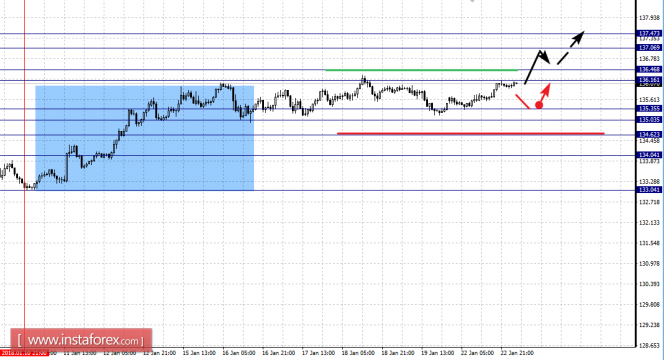664x360 pixels.
Task: Open the www.instaforex.com watermark link
Action: [81, 340]
